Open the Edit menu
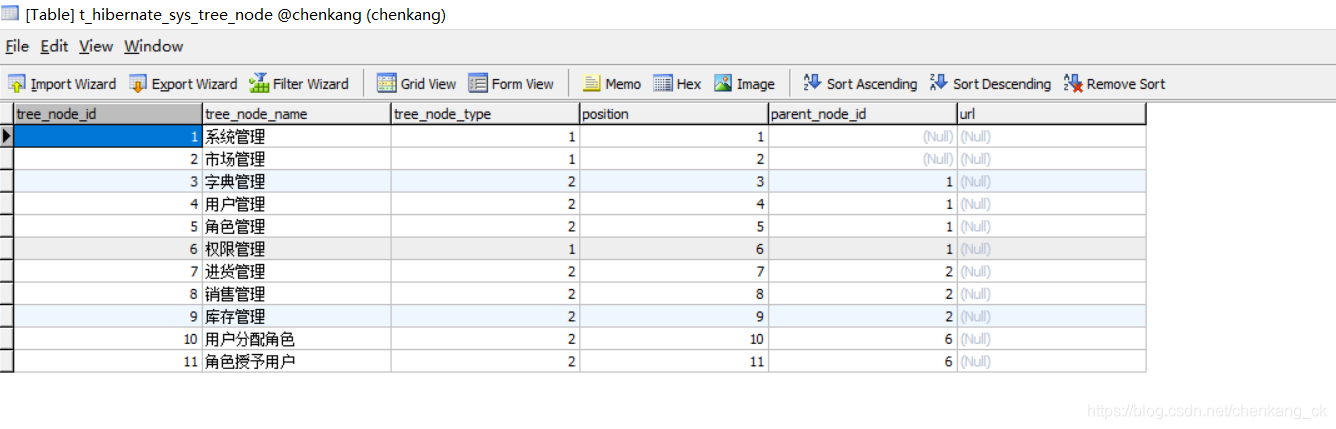Screen dimensions: 1336x429 click(x=54, y=46)
